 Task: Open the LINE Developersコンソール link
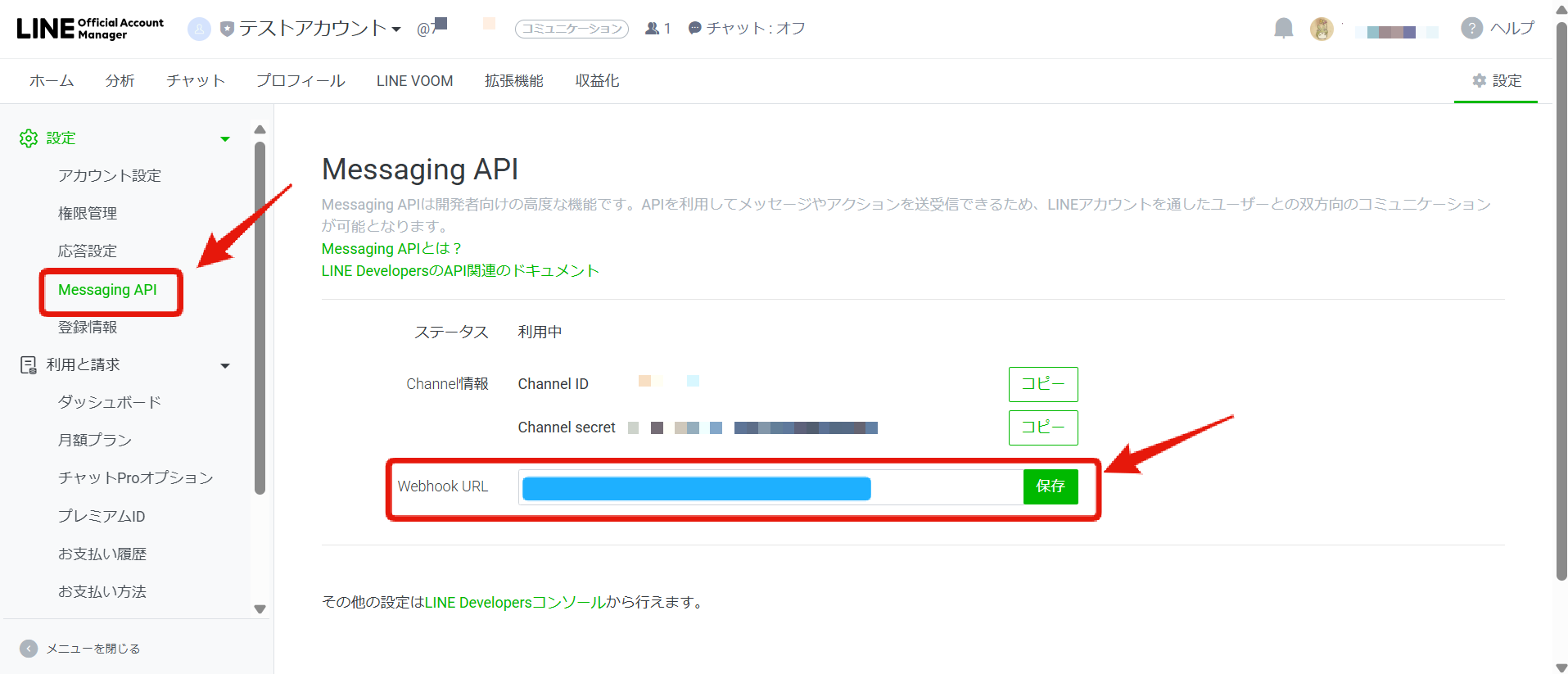click(x=515, y=603)
